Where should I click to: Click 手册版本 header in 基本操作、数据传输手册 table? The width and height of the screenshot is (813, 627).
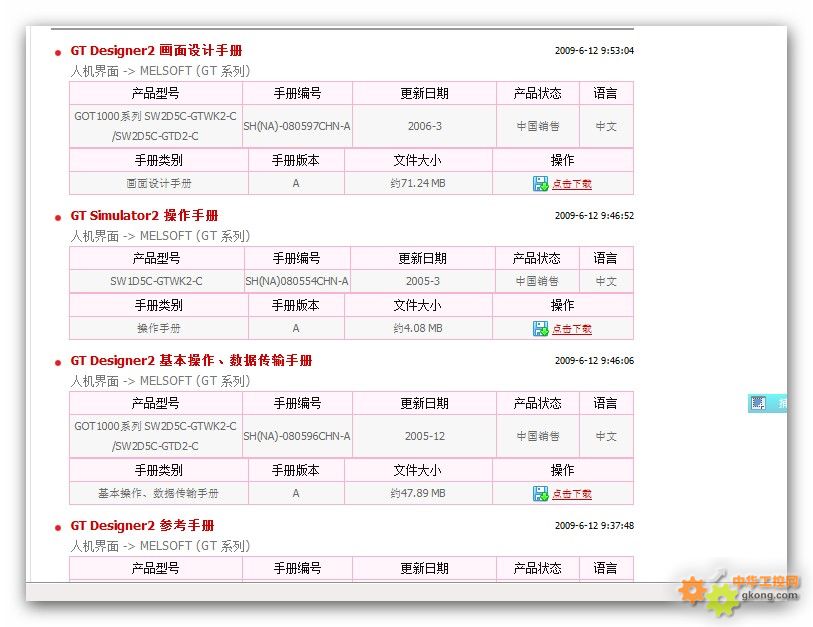coord(296,470)
